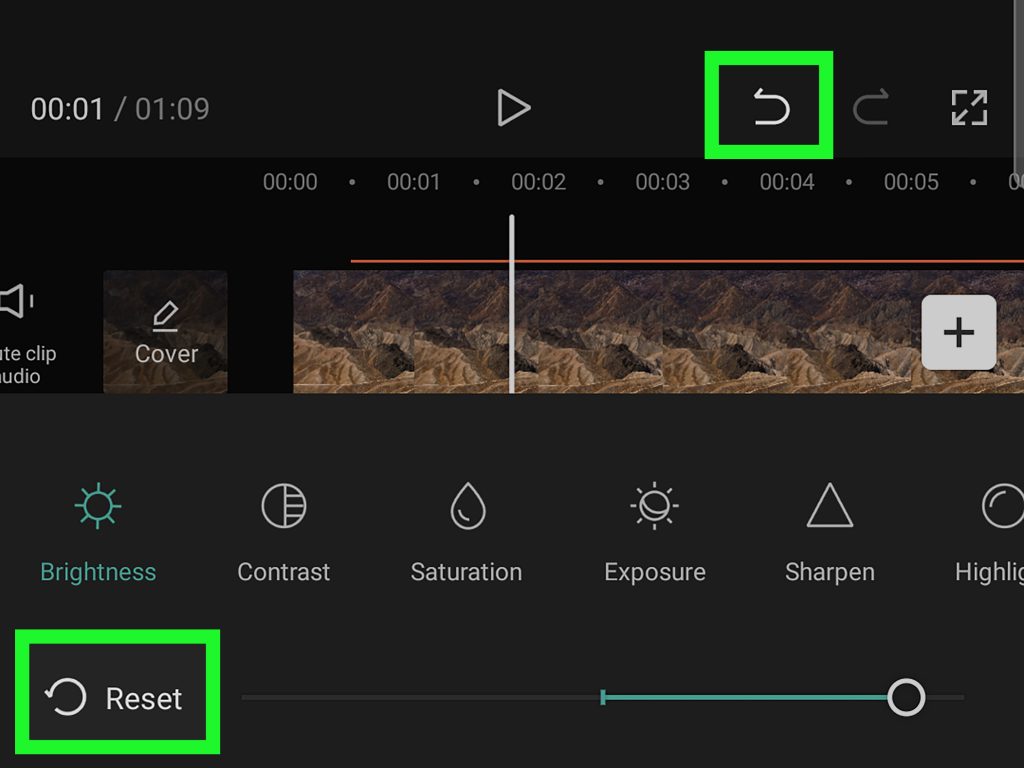
Task: Add a new clip with the plus button
Action: pyautogui.click(x=958, y=332)
